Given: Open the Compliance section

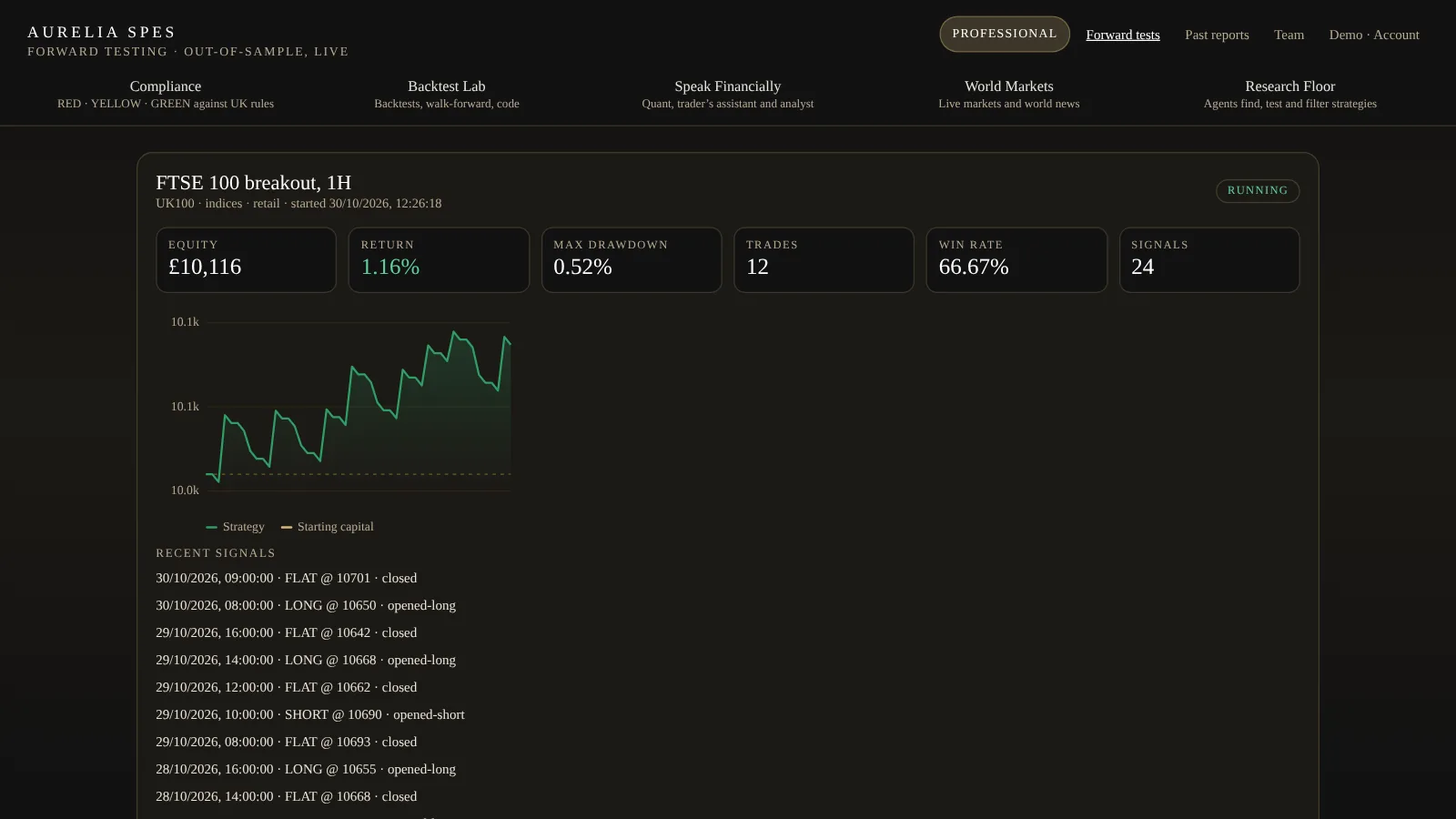Looking at the screenshot, I should click(x=166, y=94).
